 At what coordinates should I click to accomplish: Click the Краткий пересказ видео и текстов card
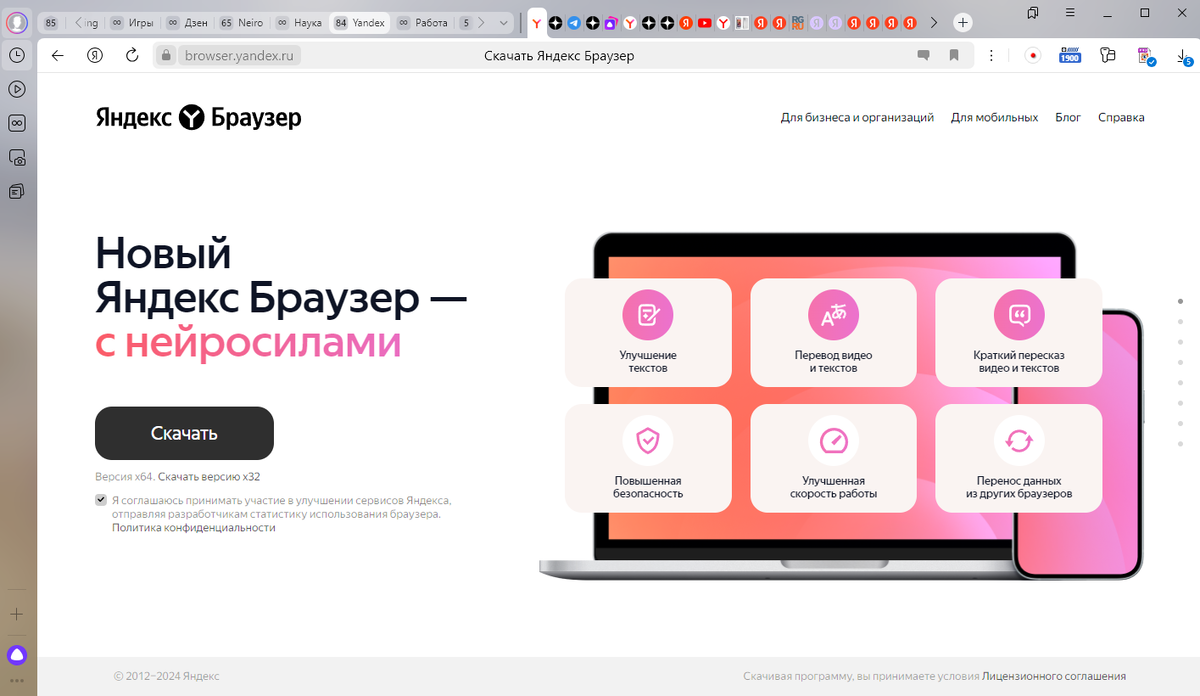[1018, 332]
